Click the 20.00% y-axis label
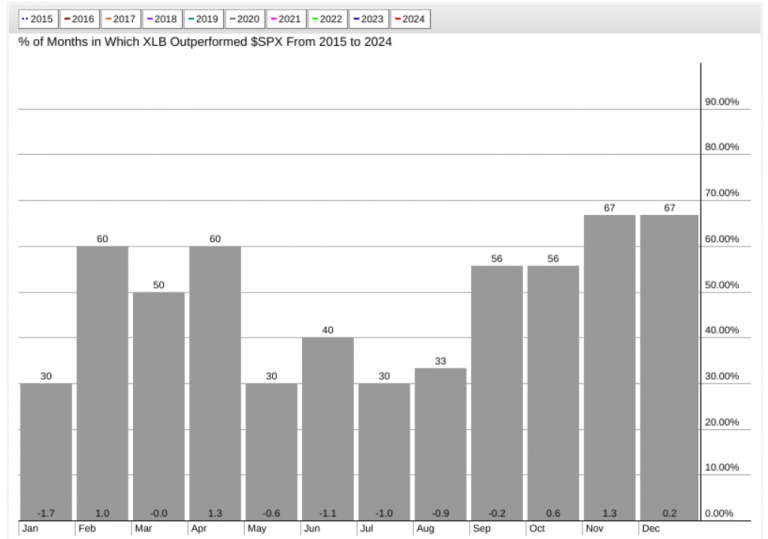Image resolution: width=768 pixels, height=539 pixels. point(721,422)
